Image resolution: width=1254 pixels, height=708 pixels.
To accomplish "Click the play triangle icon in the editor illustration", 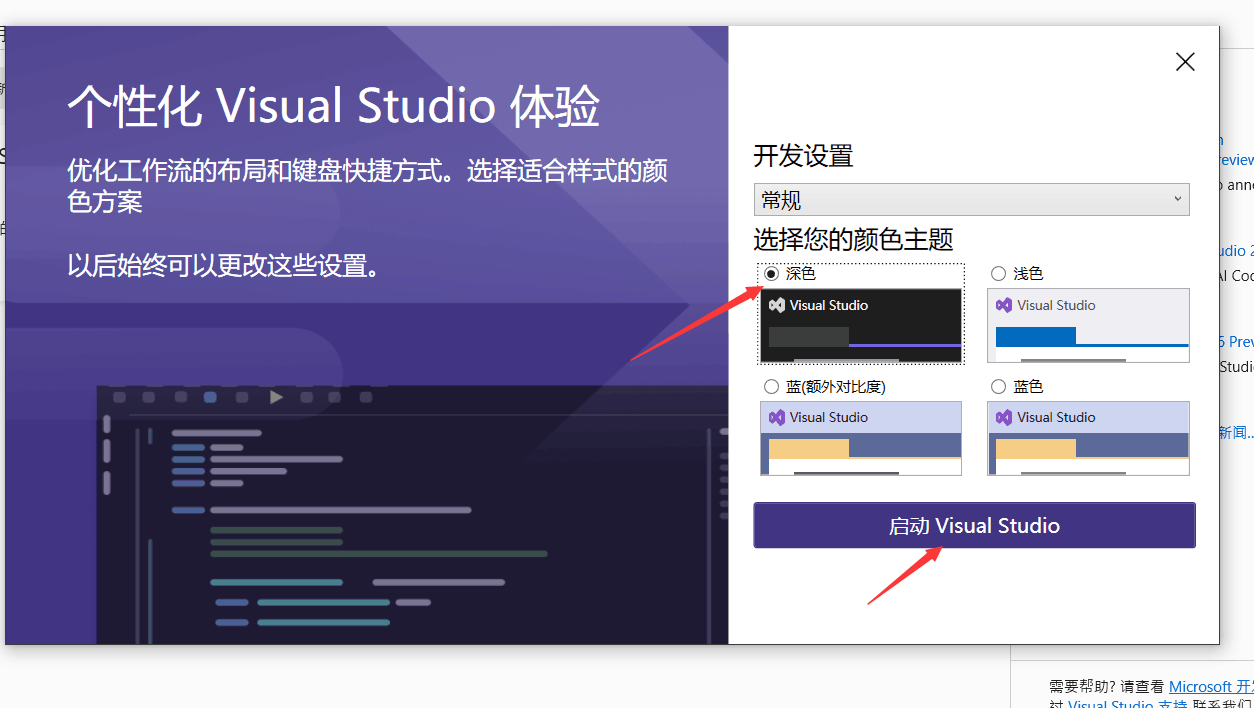I will 277,397.
